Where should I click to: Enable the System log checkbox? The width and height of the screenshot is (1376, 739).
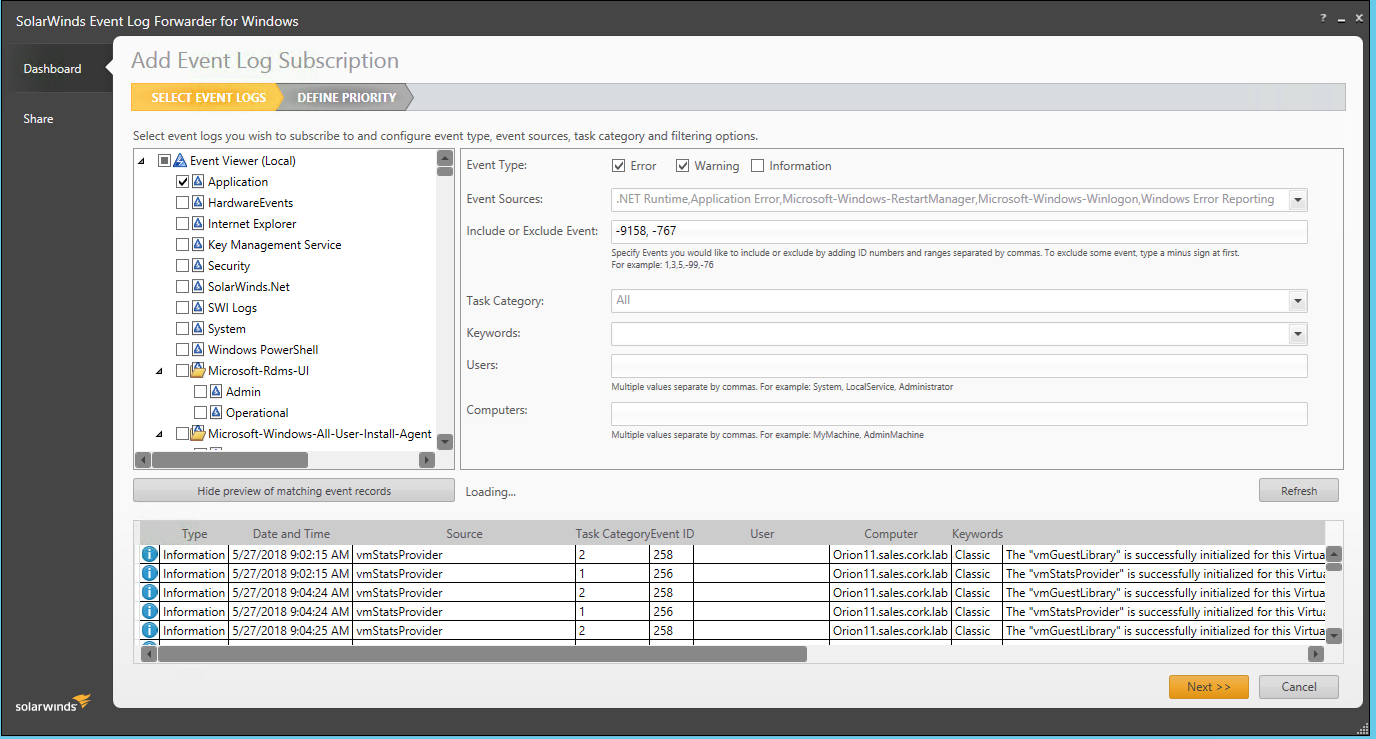[x=183, y=328]
